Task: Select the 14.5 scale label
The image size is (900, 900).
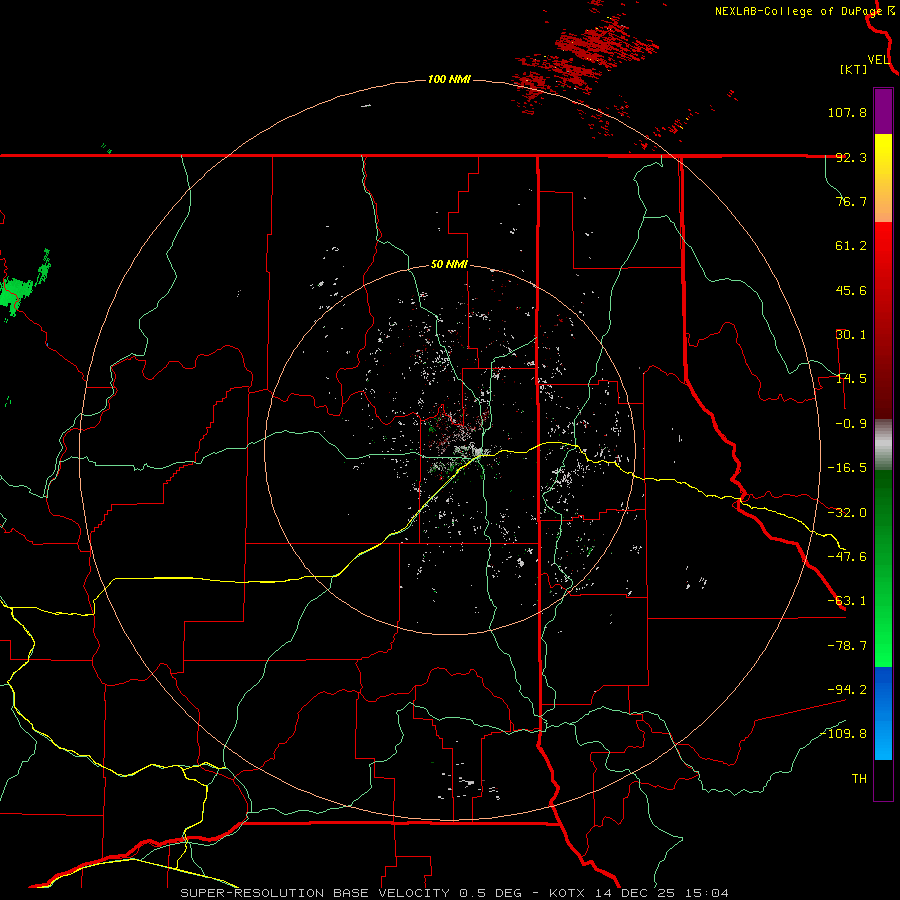Action: click(x=851, y=379)
